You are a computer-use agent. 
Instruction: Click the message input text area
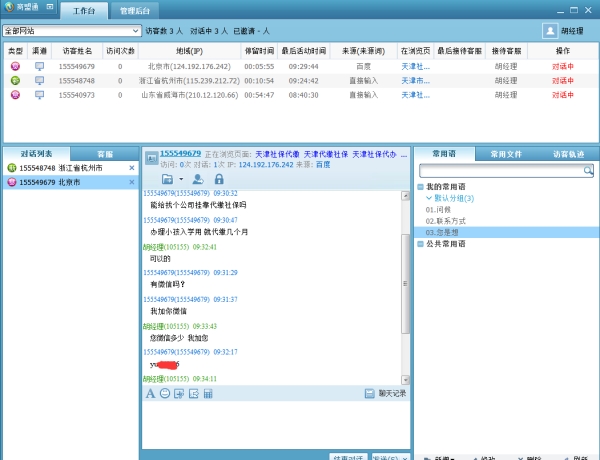pos(276,425)
